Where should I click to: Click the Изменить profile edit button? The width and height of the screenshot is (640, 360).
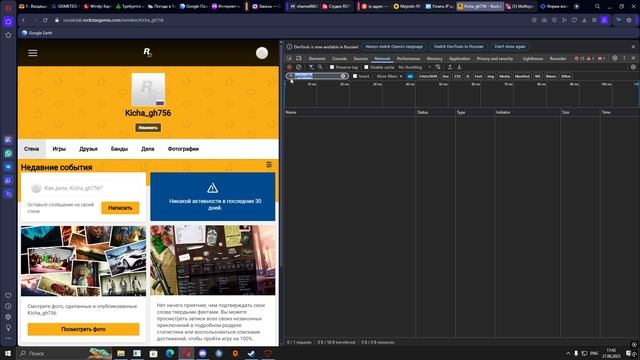pyautogui.click(x=148, y=128)
